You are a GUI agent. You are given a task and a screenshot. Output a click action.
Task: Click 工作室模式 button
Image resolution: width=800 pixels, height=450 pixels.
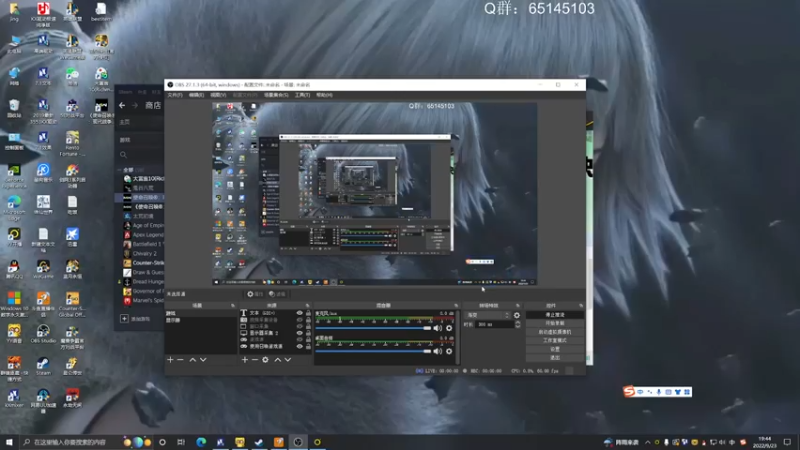click(x=555, y=341)
